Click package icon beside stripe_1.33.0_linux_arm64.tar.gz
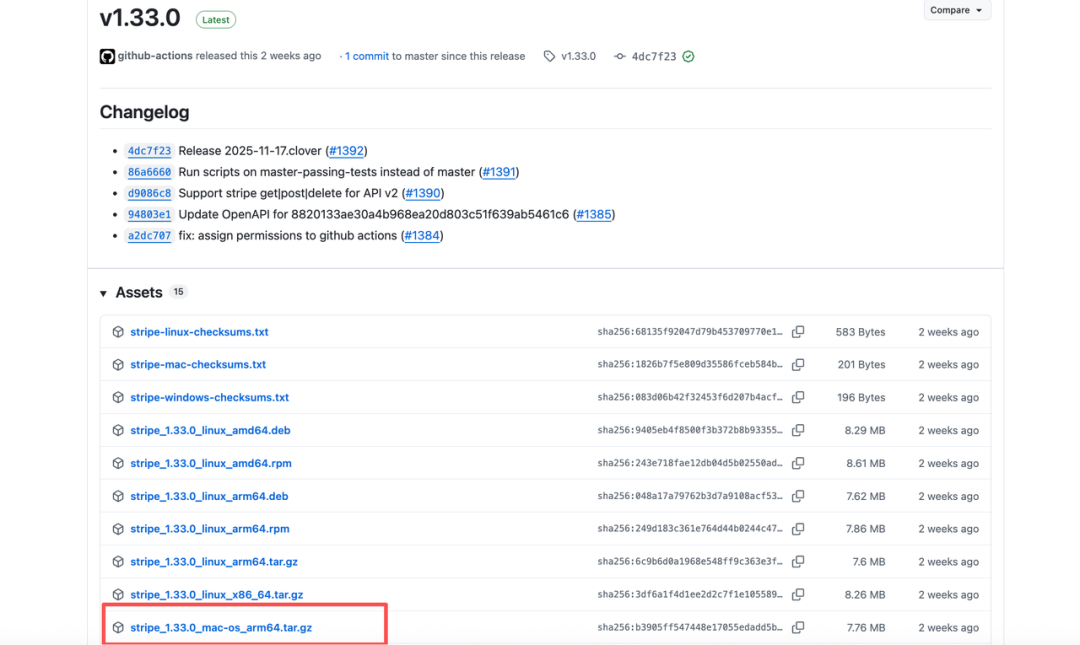The image size is (1080, 645). [x=118, y=562]
